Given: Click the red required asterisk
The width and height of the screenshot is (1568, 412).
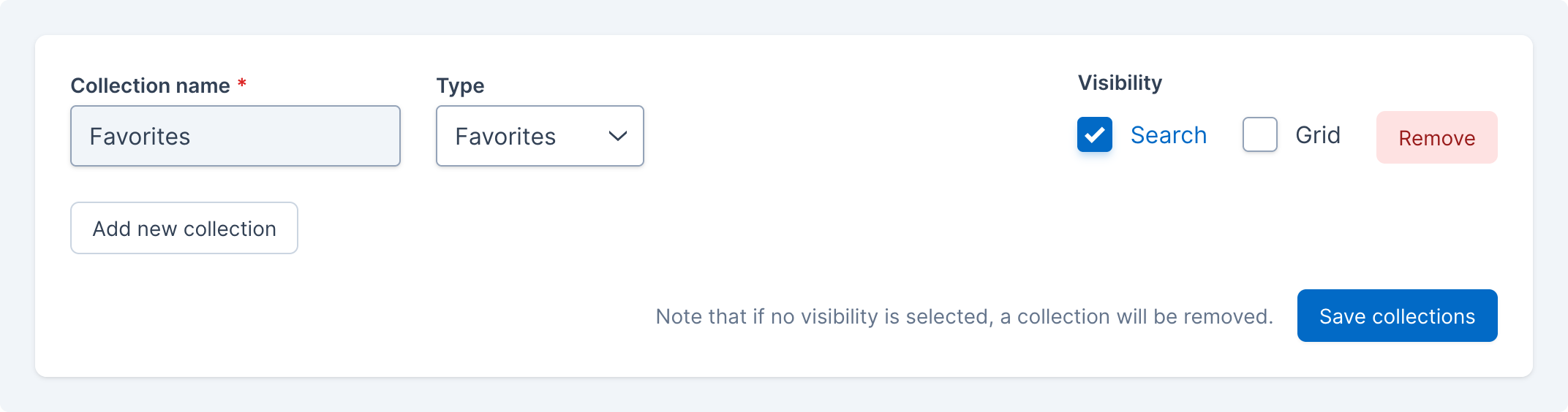Looking at the screenshot, I should [242, 84].
